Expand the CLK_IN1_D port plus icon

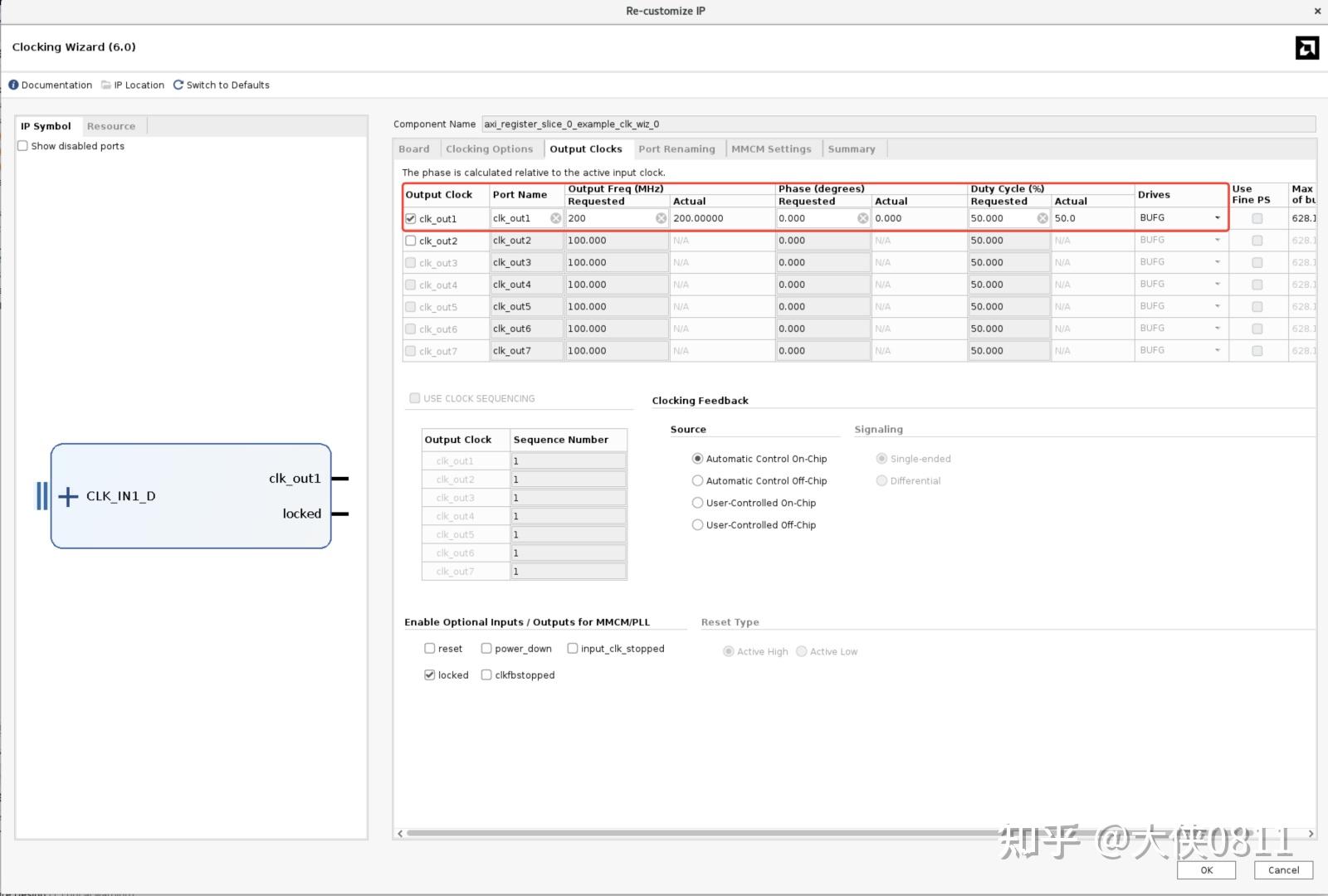tap(68, 496)
